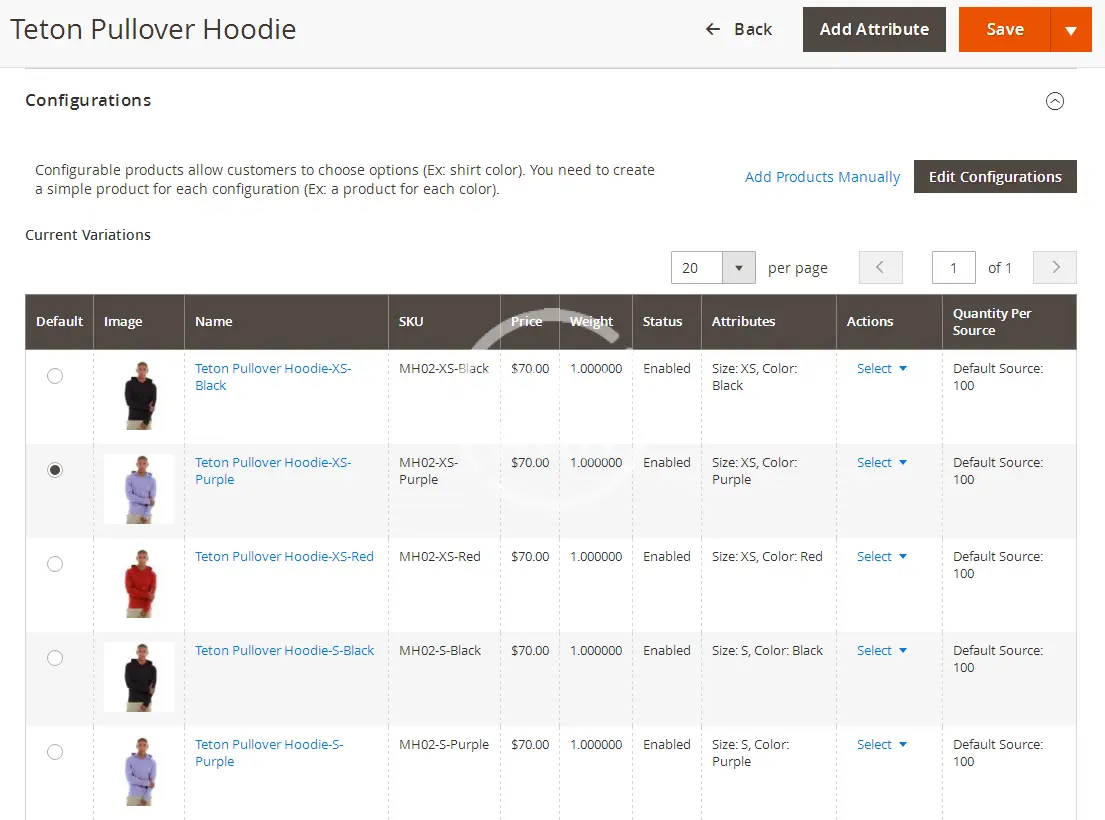Open the 20 per page dropdown
1105x820 pixels.
point(738,268)
